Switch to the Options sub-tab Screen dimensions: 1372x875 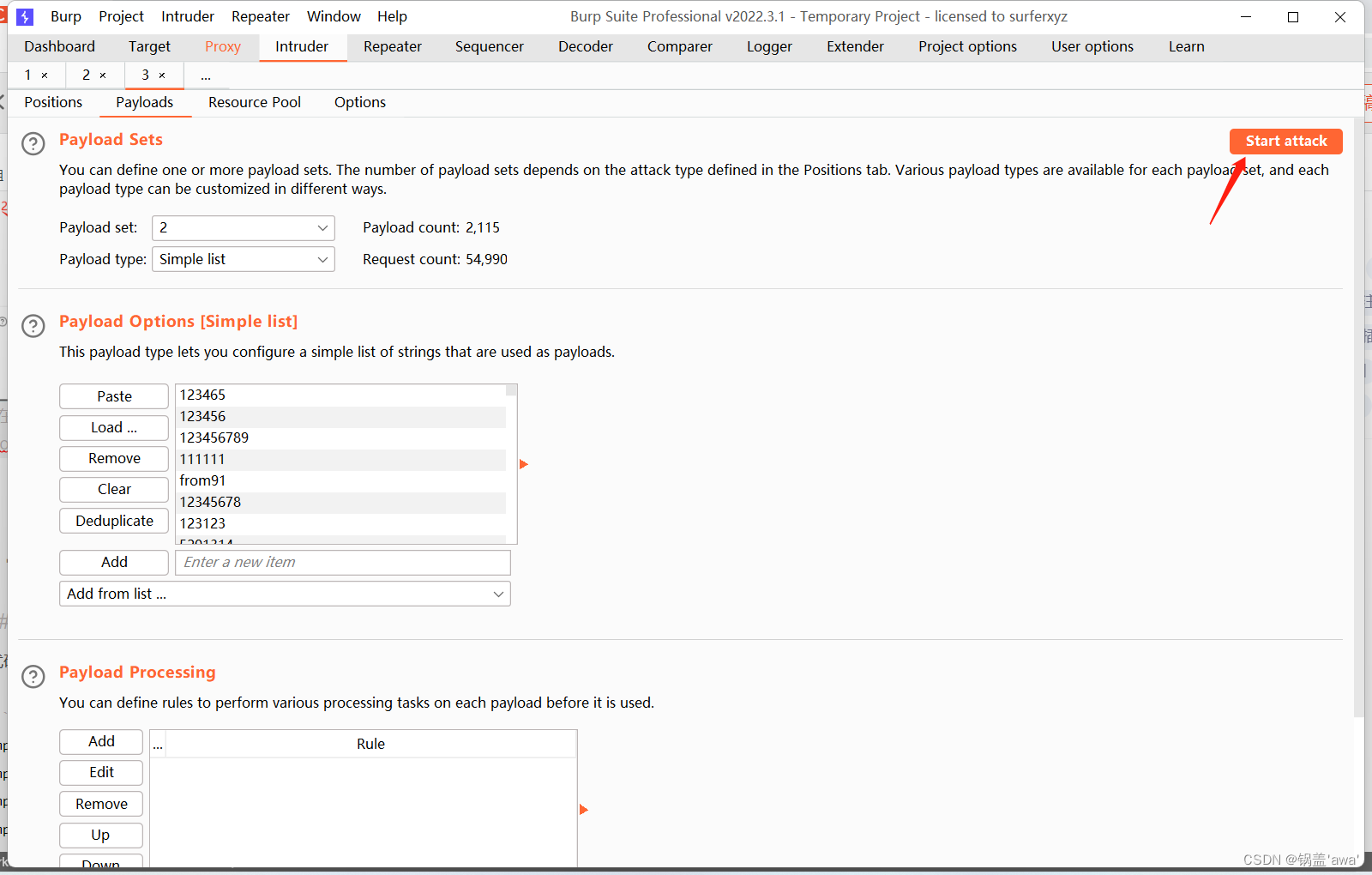[x=360, y=102]
